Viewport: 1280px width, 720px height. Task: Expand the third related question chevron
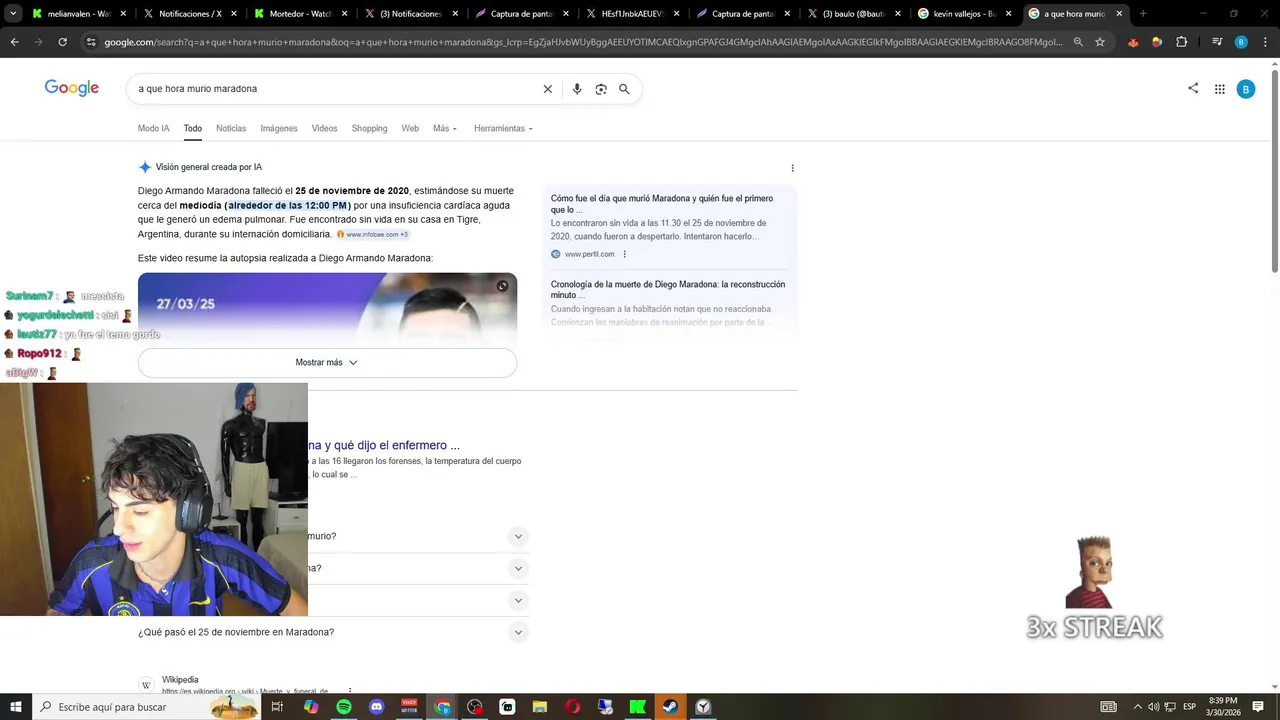pos(518,601)
